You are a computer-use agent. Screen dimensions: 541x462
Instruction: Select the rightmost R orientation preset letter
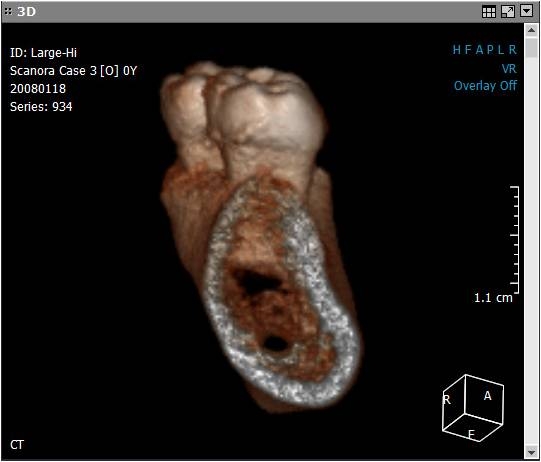coord(513,50)
